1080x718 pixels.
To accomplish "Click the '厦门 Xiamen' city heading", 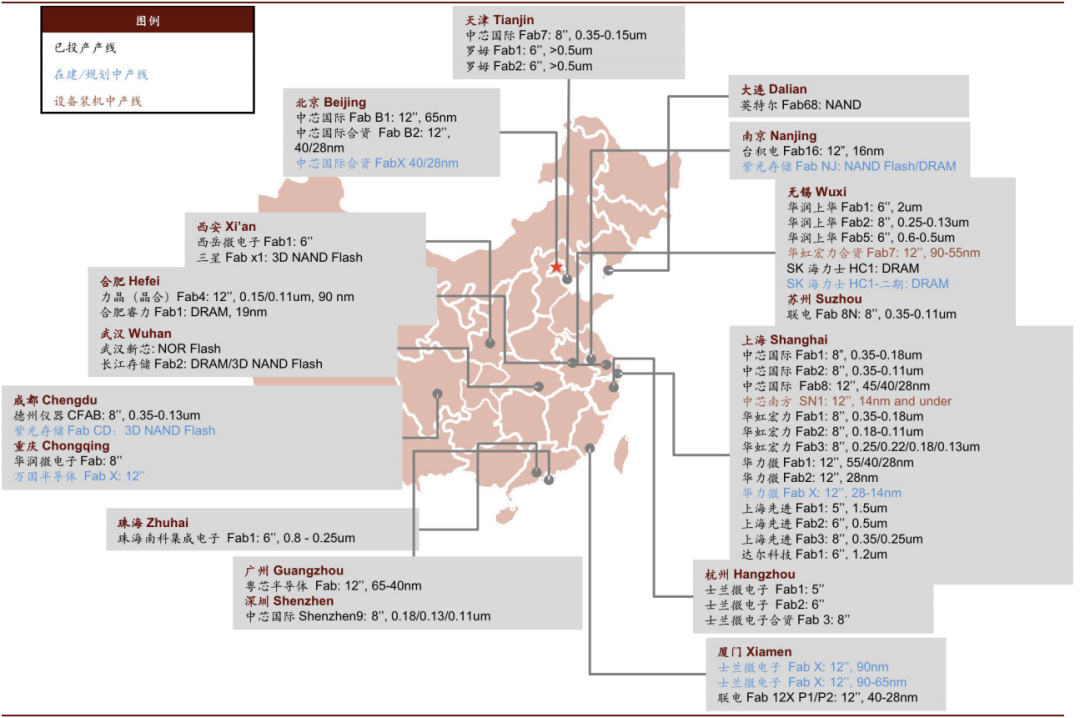I will tap(754, 651).
